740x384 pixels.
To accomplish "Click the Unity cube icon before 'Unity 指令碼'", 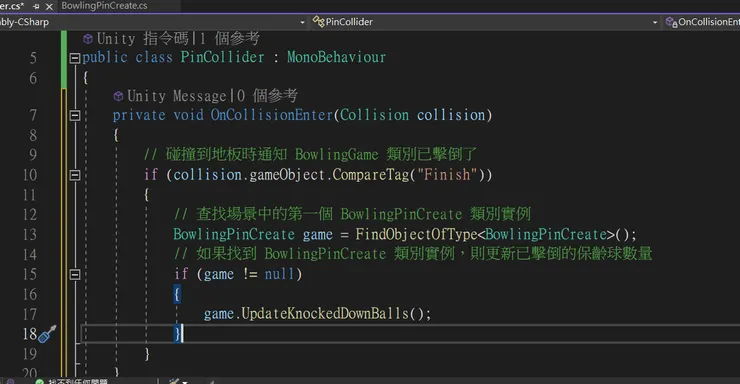I will (88, 39).
